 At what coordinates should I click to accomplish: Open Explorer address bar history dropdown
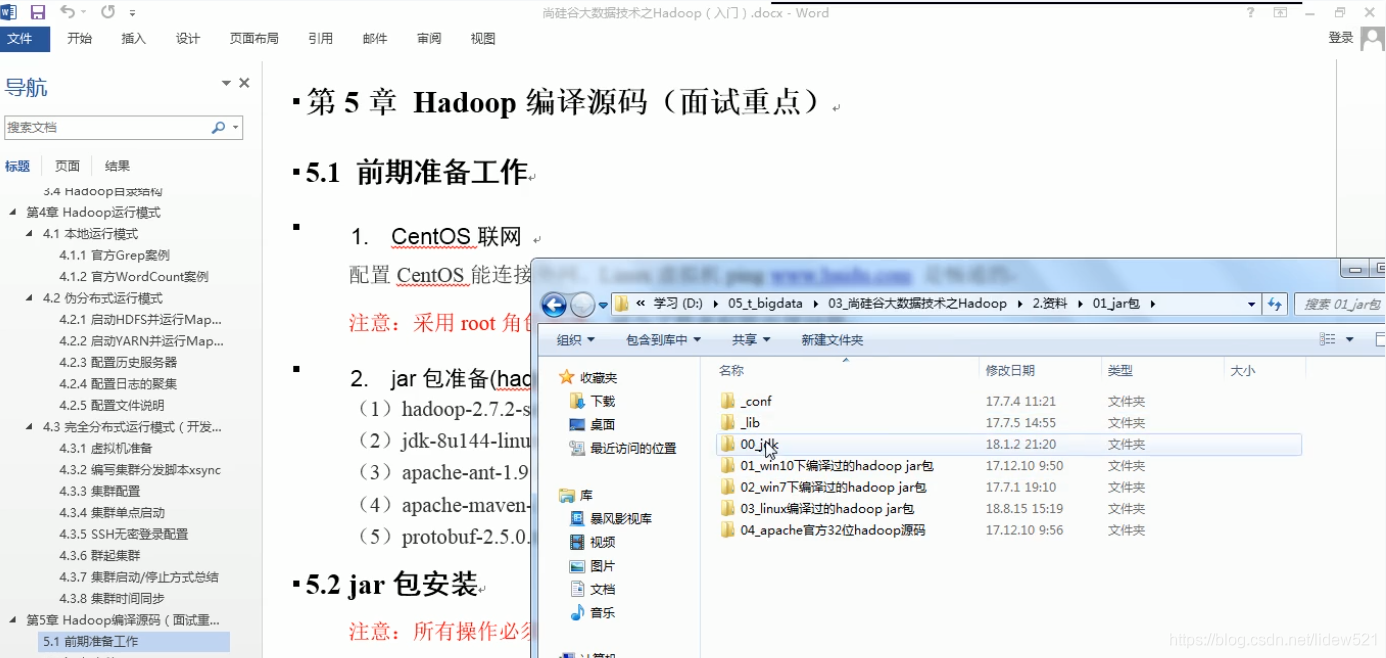[x=1251, y=304]
